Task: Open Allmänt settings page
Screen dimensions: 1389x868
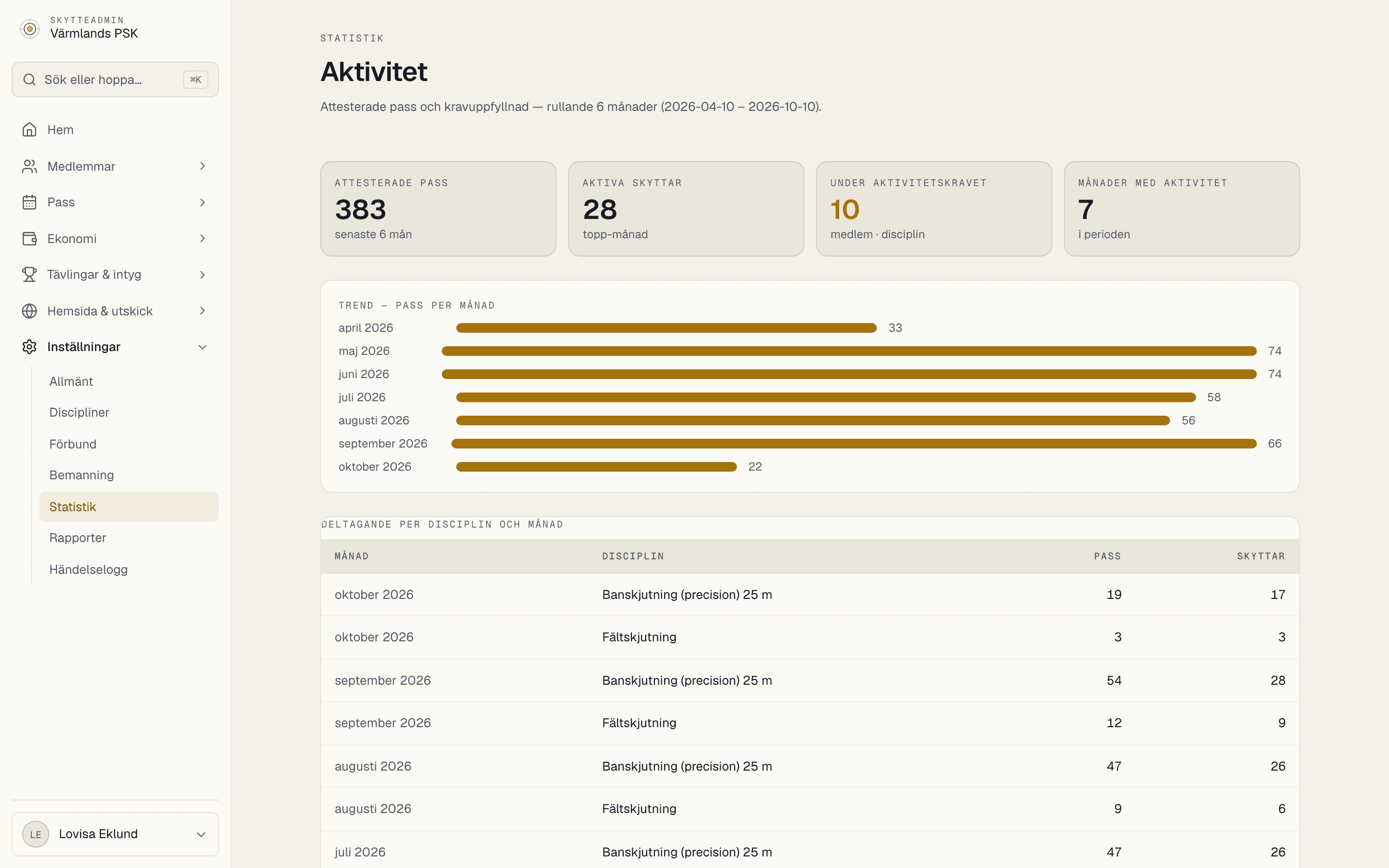Action: 129,381
